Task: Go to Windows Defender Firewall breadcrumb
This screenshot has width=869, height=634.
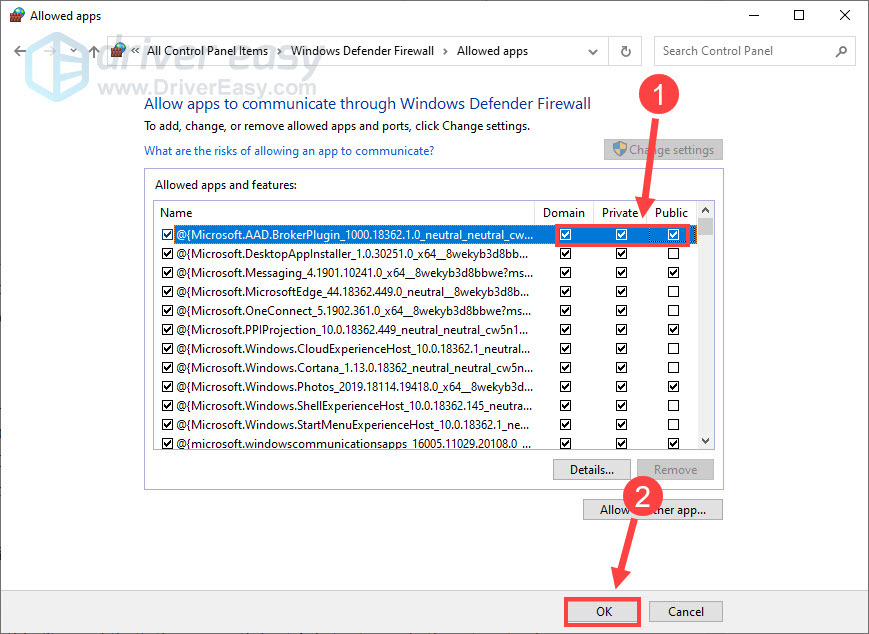Action: (362, 51)
